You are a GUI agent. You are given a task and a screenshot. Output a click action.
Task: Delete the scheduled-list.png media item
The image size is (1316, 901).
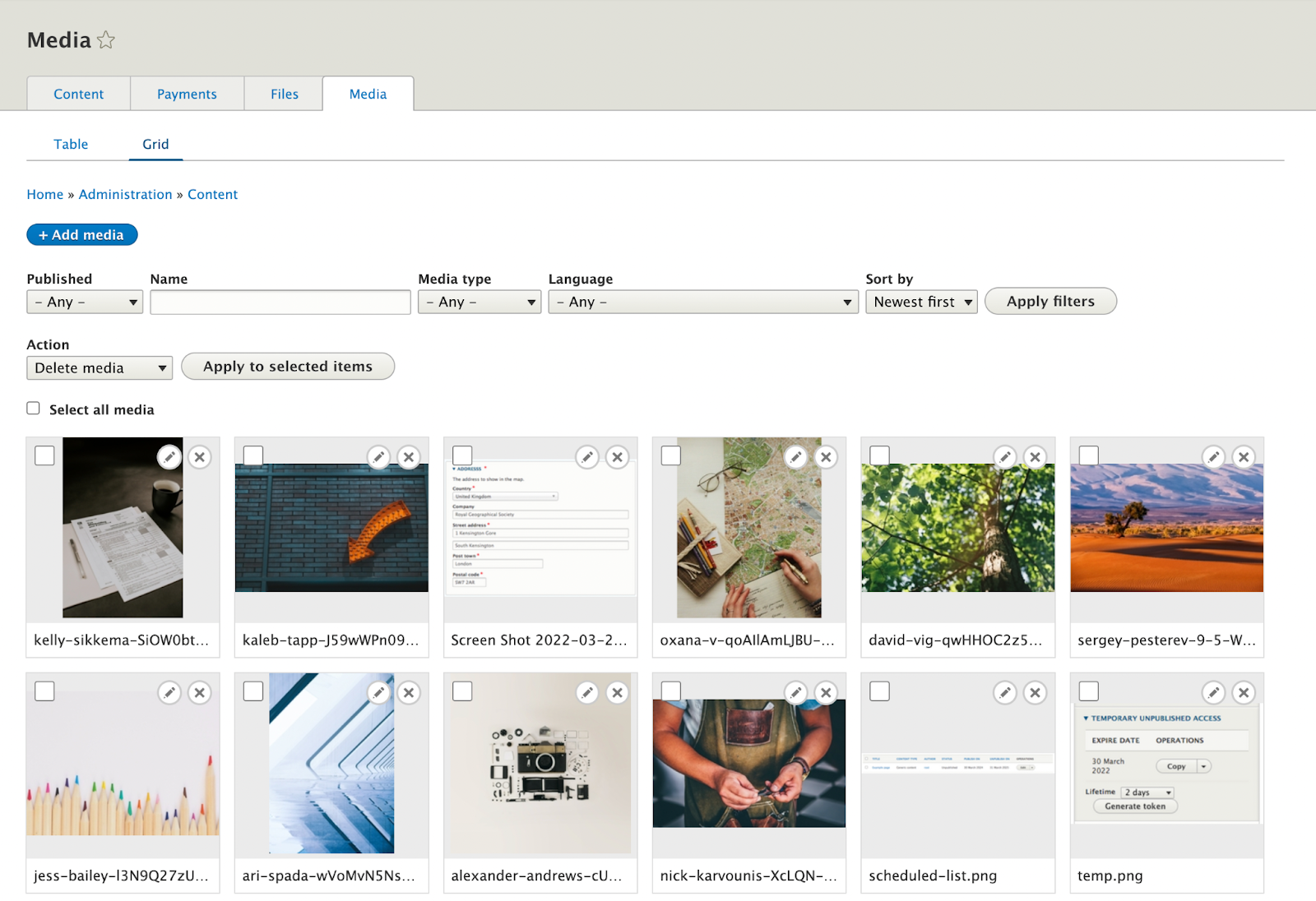pyautogui.click(x=1036, y=693)
